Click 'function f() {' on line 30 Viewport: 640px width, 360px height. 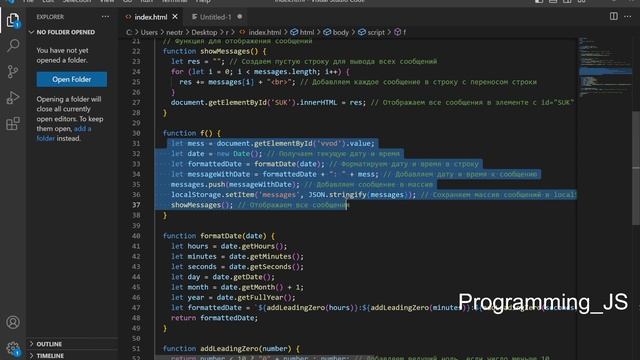191,133
